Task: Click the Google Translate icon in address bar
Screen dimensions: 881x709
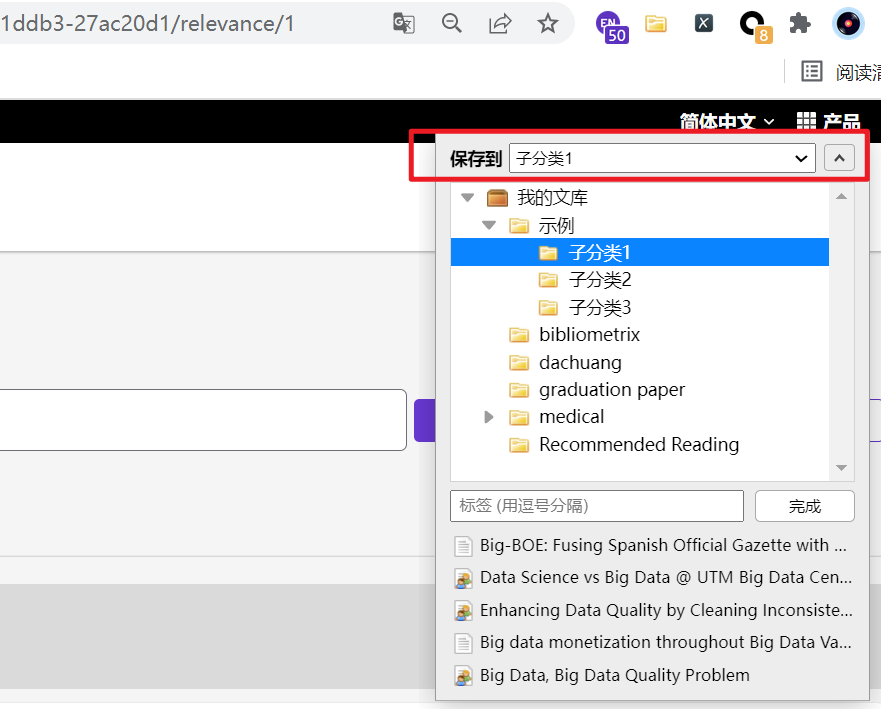Action: (403, 24)
